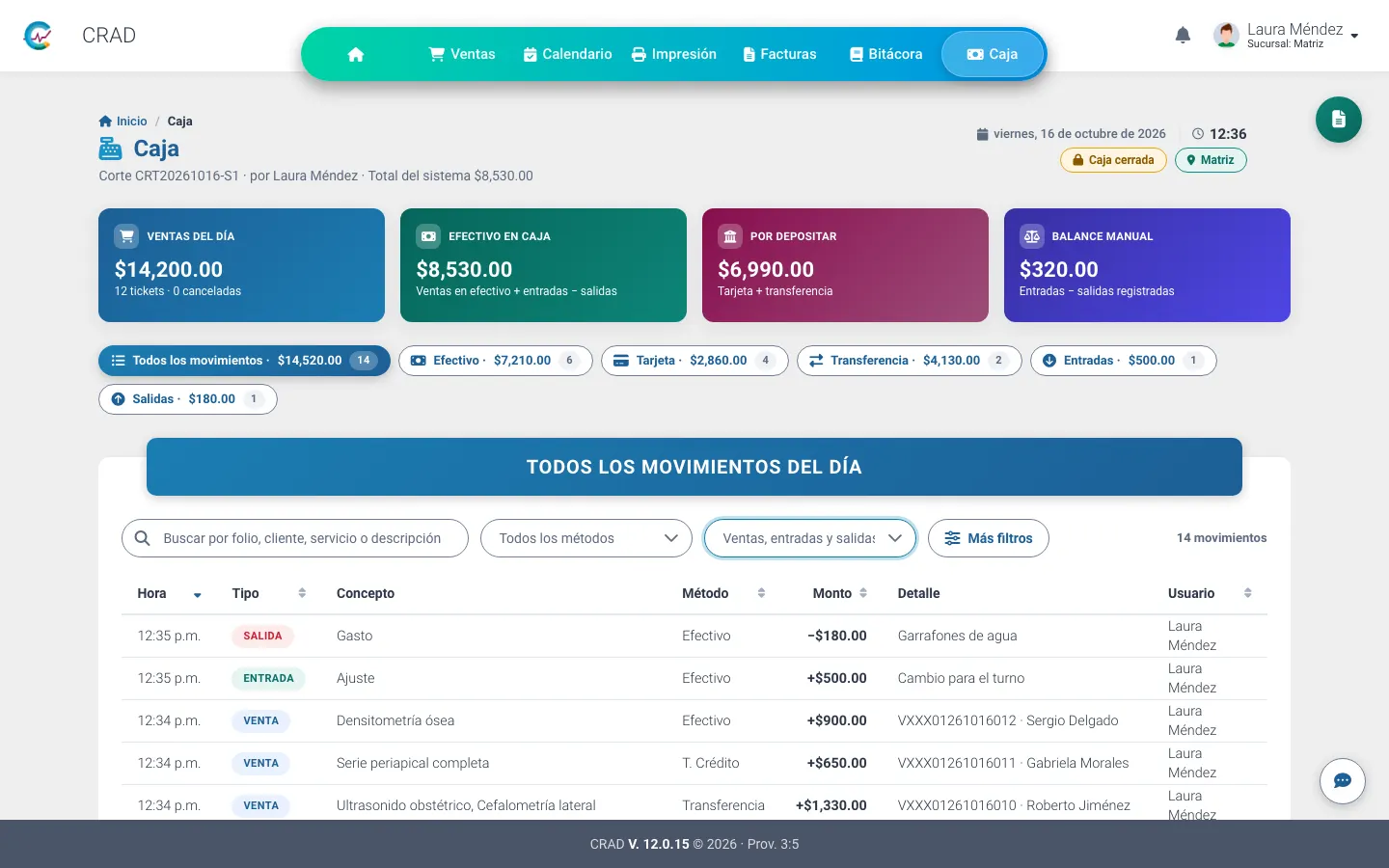Click the bank icon on Por depositar

point(730,236)
